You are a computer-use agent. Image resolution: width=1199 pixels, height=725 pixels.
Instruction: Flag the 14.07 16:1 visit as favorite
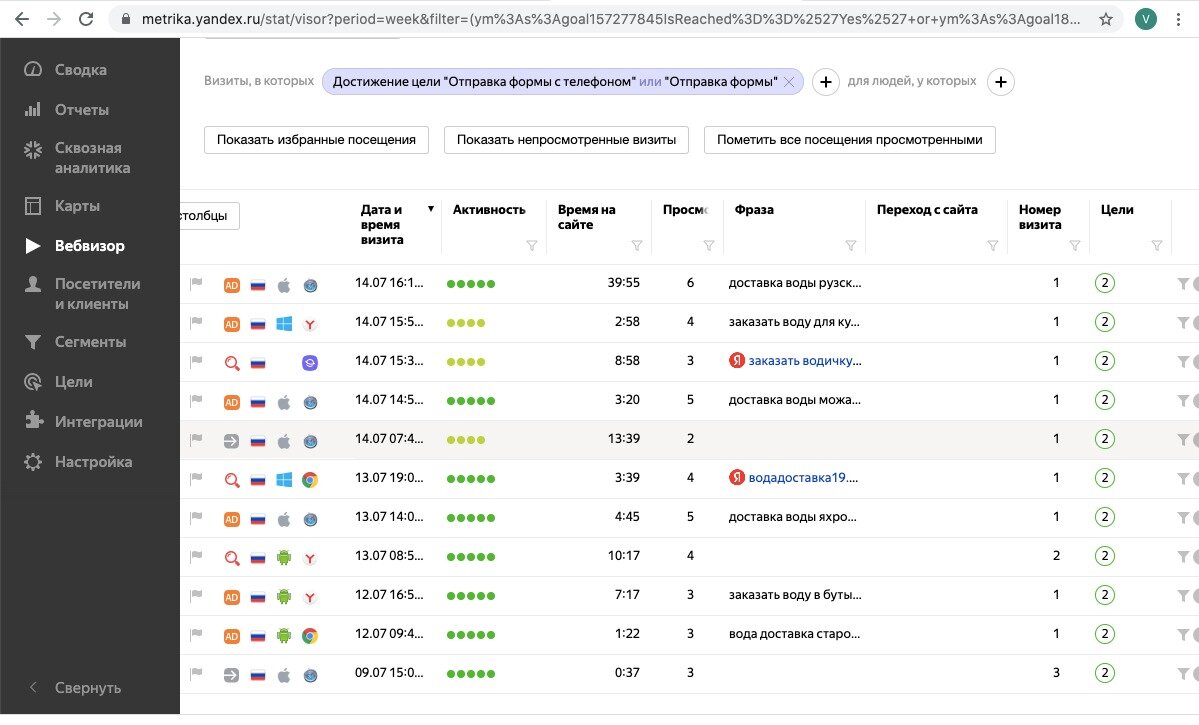pyautogui.click(x=196, y=284)
